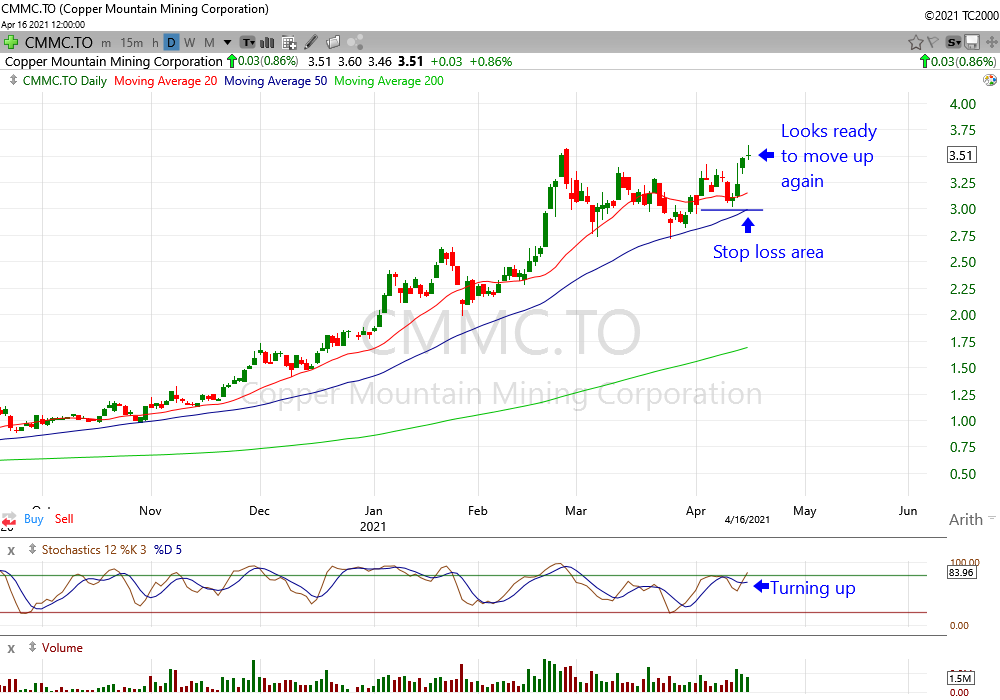Switch to the 1-minute (m) timeframe
1000x700 pixels.
point(106,43)
